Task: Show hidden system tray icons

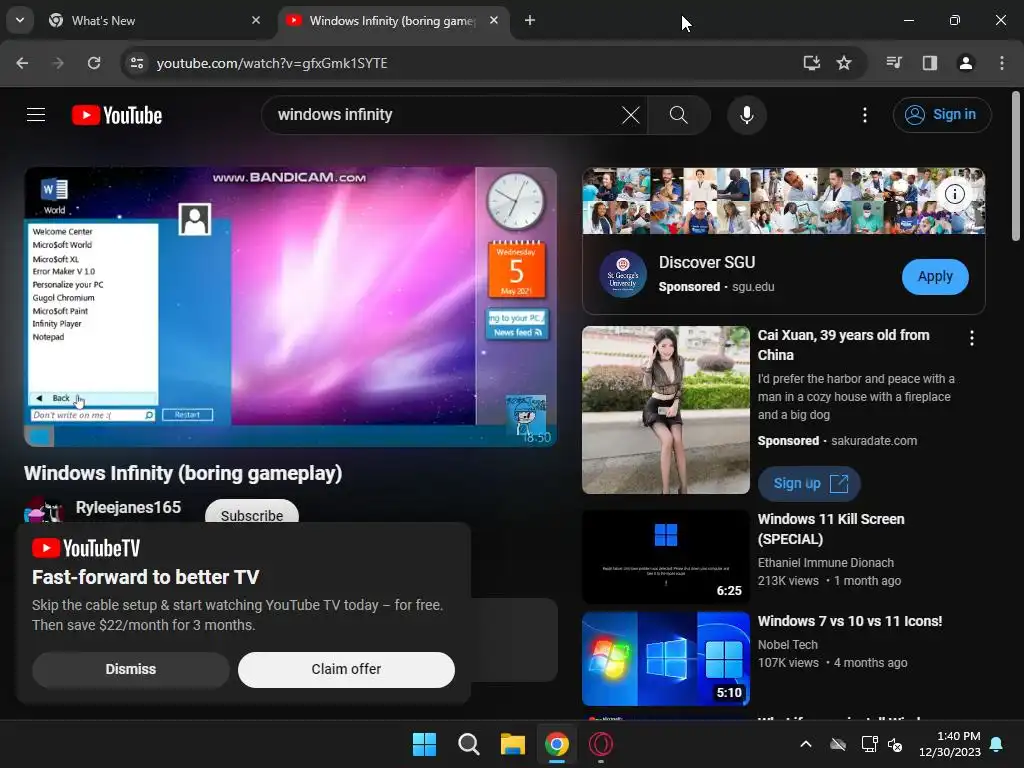Action: [x=806, y=744]
